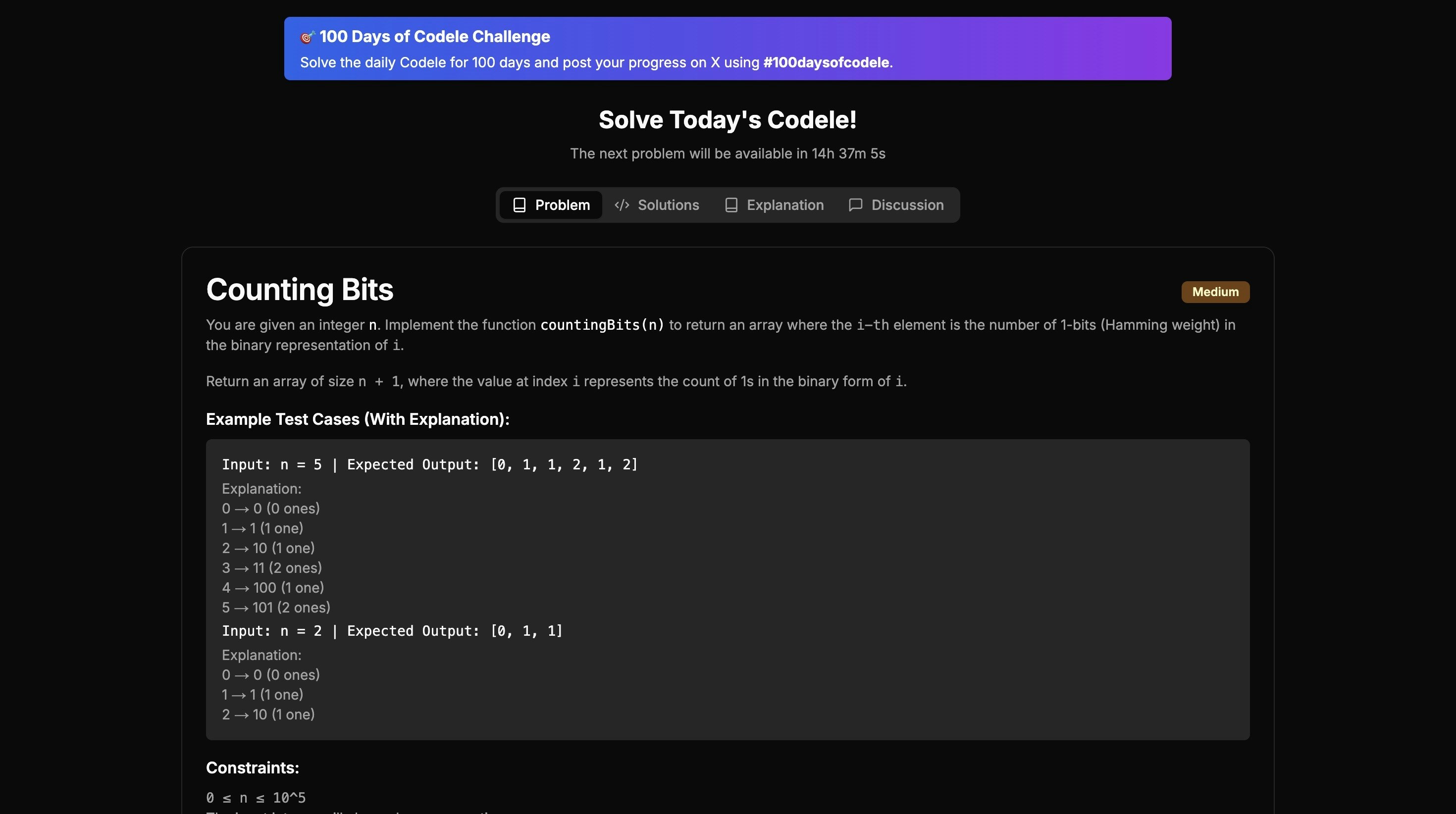Open the Discussion tab label
Screen dimensions: 1456x814
point(907,205)
